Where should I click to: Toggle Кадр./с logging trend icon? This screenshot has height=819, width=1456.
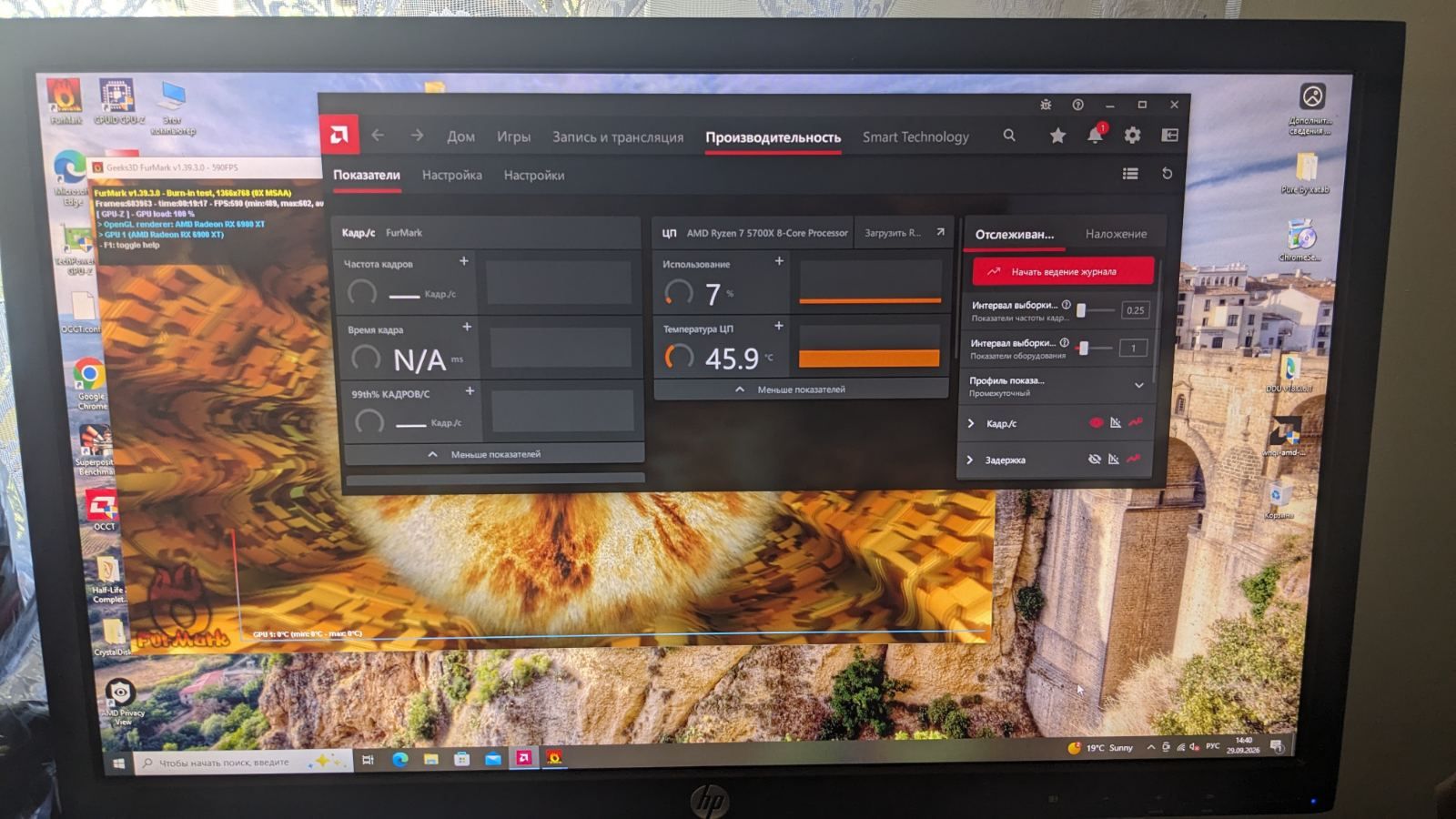click(x=1136, y=422)
